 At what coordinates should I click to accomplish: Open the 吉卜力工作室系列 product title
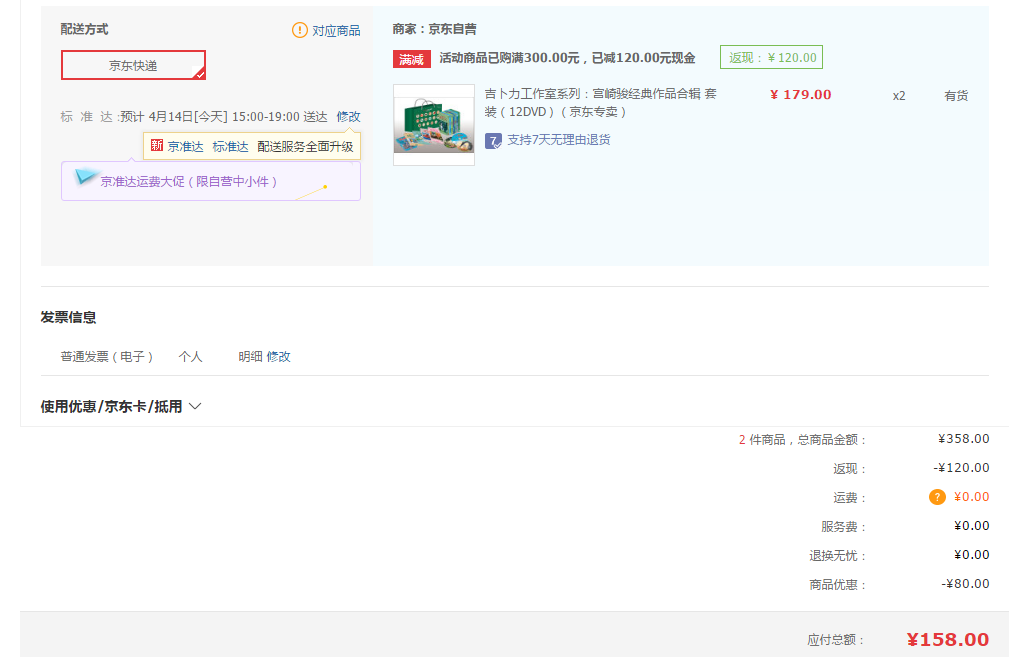[600, 102]
